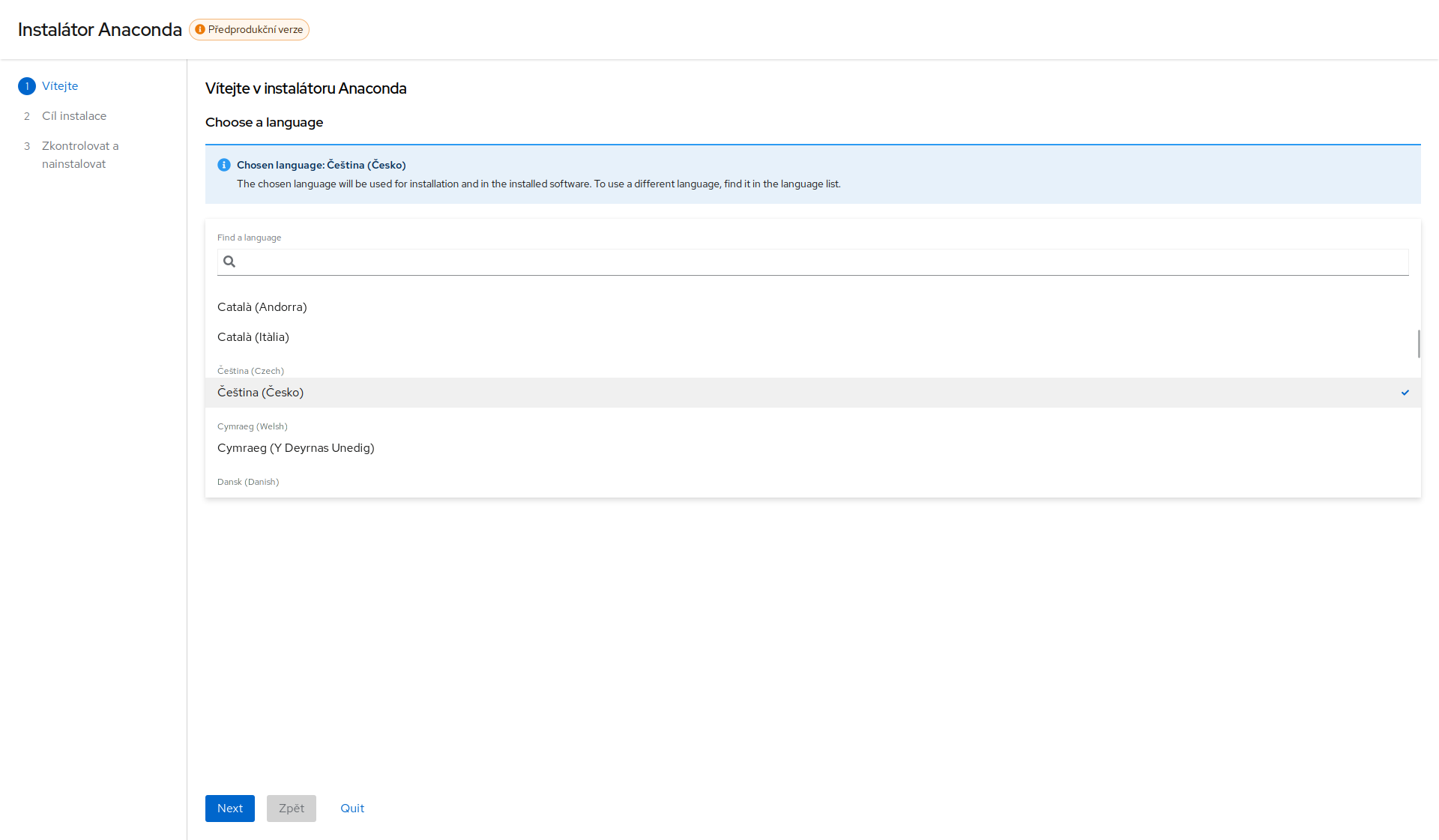The height and width of the screenshot is (840, 1439).
Task: Click the Dansk (Danish) group header
Action: coord(248,482)
